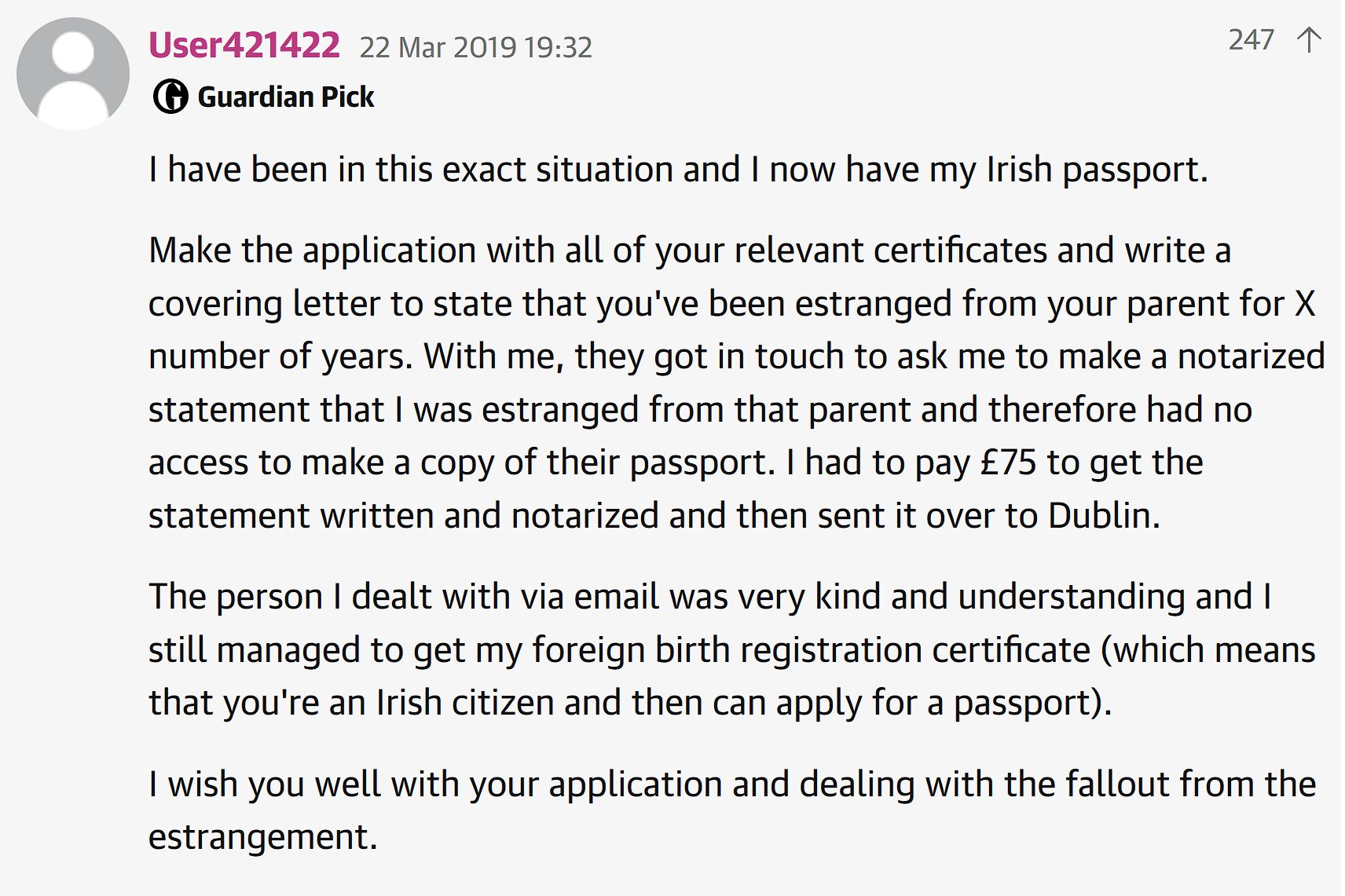This screenshot has width=1345, height=896.
Task: Upvote the comment with the arrow icon
Action: coord(1309,40)
